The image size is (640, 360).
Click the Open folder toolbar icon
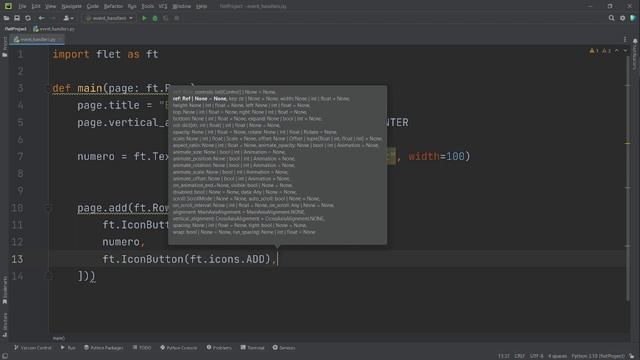(x=7, y=18)
